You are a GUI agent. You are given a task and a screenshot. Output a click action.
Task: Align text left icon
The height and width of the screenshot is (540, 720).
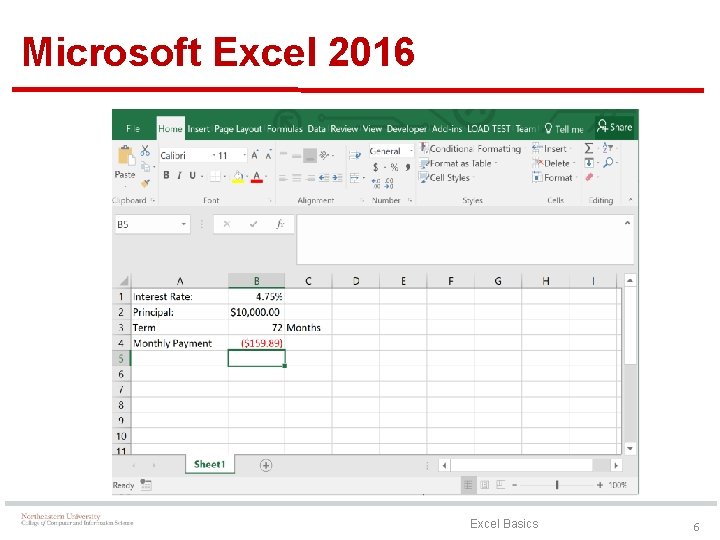(283, 178)
